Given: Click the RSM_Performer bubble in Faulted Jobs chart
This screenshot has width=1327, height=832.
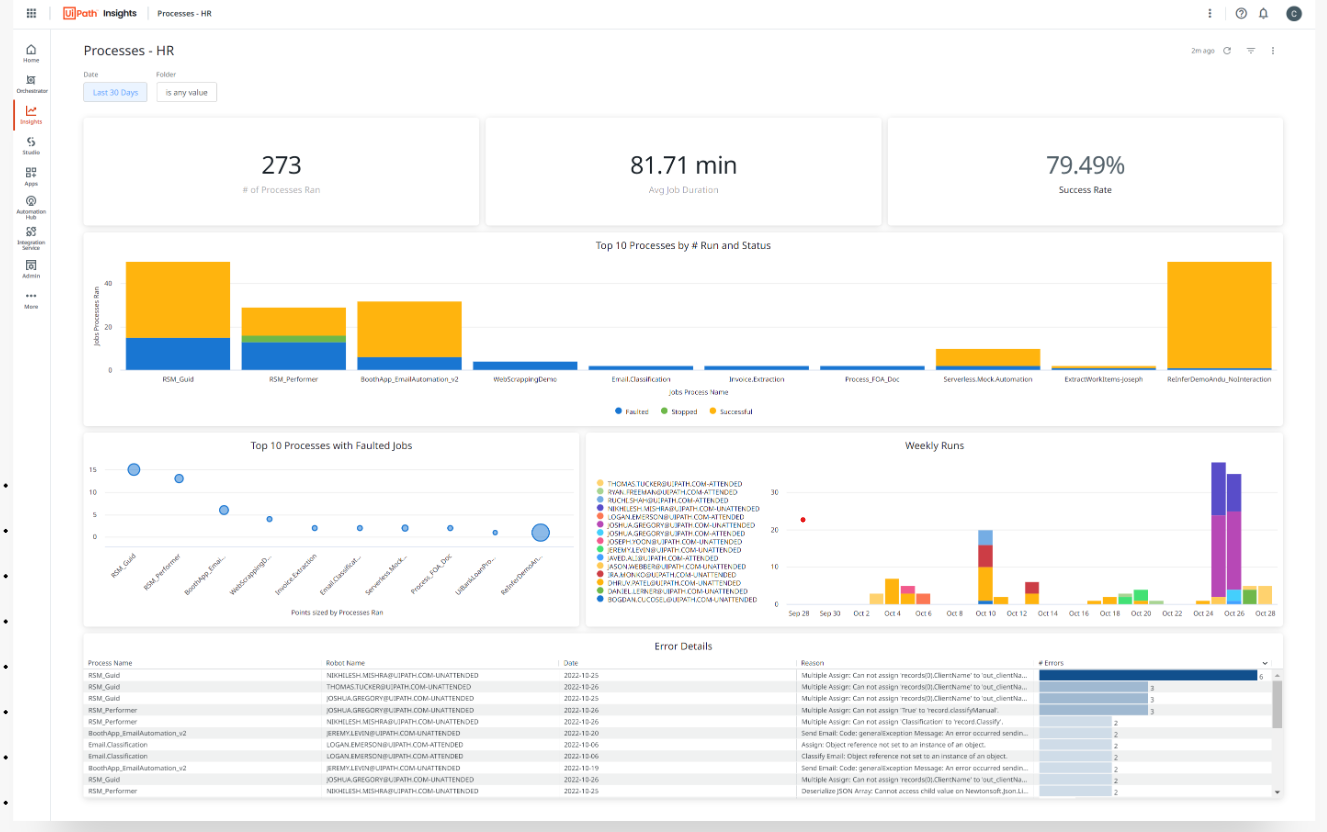Looking at the screenshot, I should coord(179,479).
